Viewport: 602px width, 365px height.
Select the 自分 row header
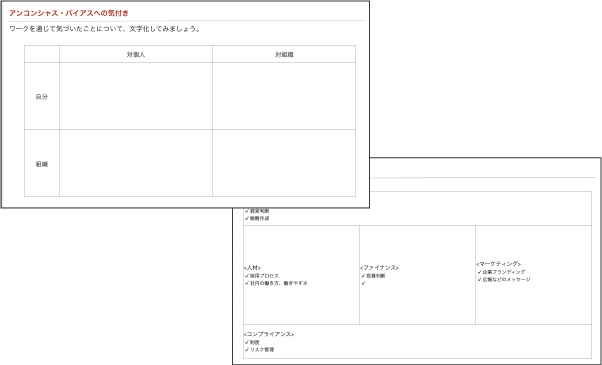[42, 96]
